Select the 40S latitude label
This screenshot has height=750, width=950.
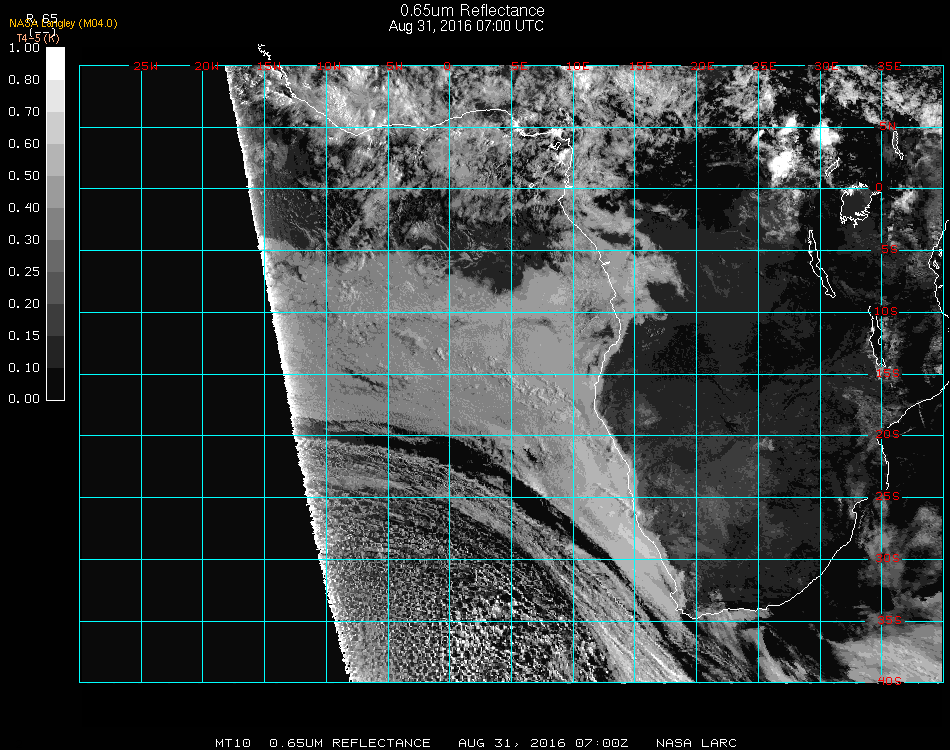890,681
